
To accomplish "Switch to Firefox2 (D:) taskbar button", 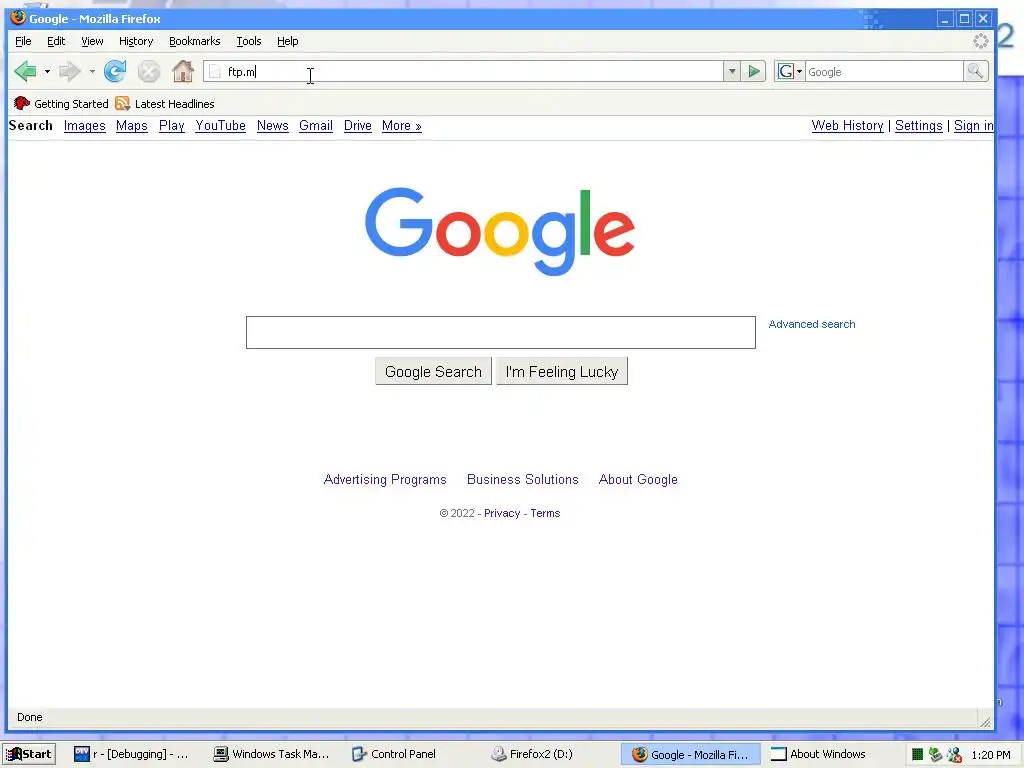I will pyautogui.click(x=532, y=754).
